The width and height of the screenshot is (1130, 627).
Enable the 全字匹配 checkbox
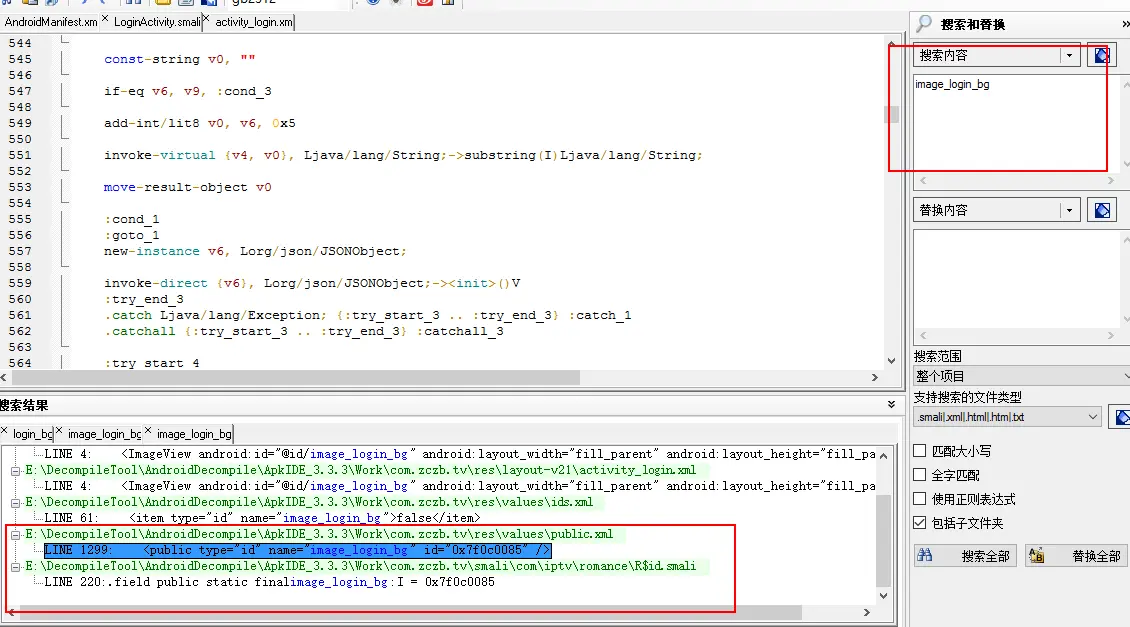pyautogui.click(x=920, y=475)
